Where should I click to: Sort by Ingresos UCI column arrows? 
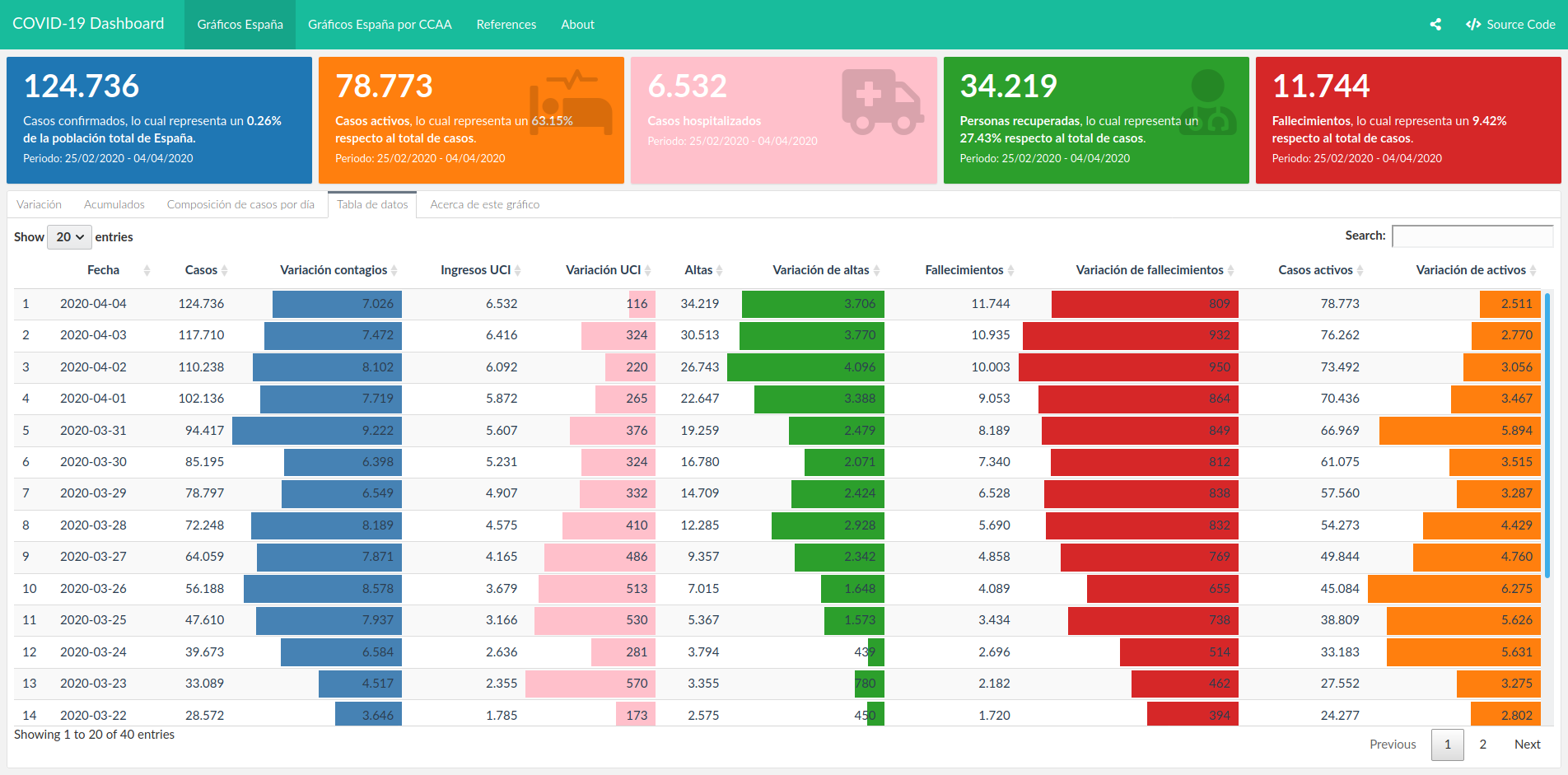517,270
